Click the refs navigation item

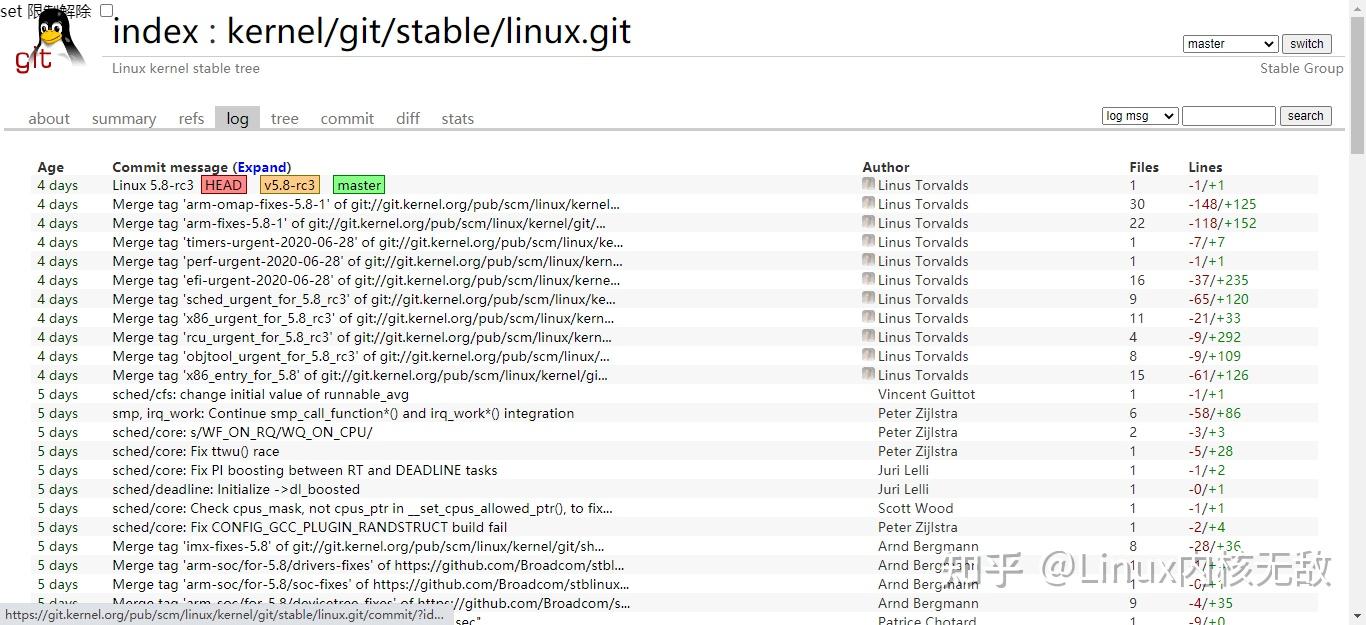pos(190,118)
